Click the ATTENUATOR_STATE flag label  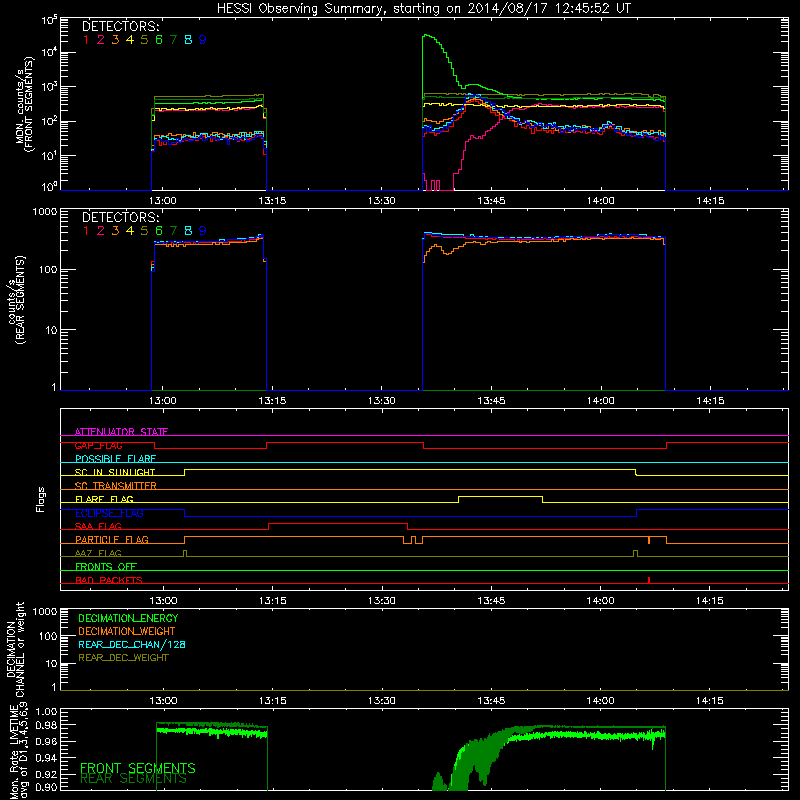[121, 432]
